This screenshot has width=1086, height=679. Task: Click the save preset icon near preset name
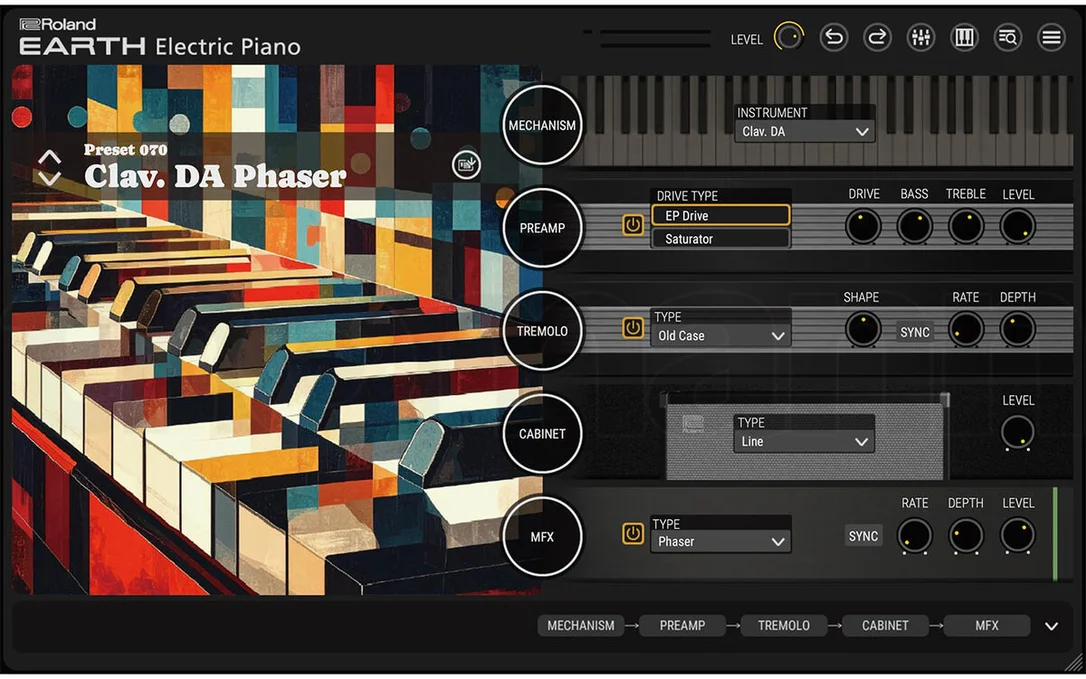(x=466, y=165)
